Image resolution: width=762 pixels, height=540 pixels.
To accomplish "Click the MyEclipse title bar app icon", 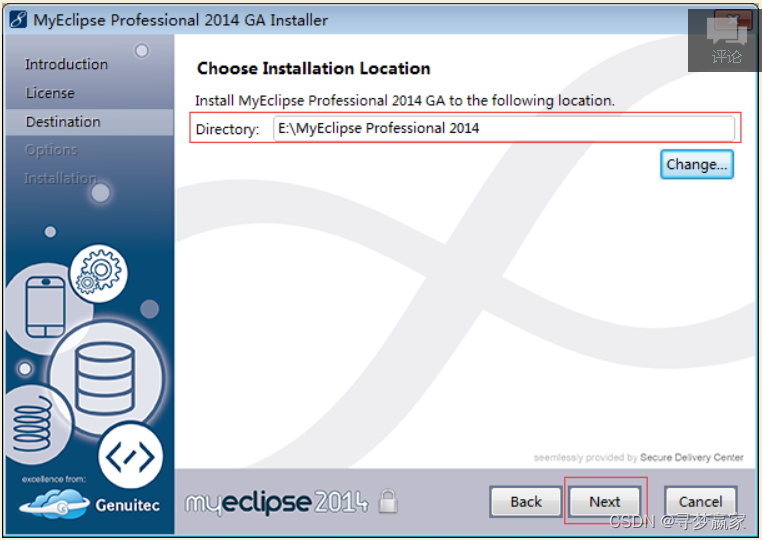I will coord(18,20).
